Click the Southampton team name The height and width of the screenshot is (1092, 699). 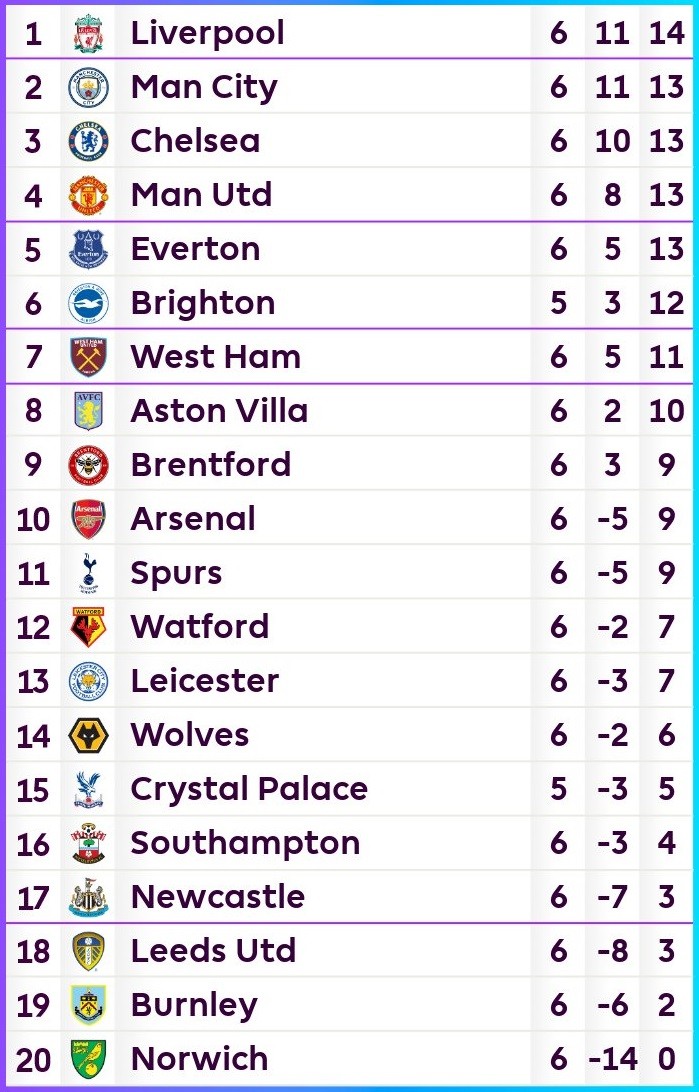[245, 843]
